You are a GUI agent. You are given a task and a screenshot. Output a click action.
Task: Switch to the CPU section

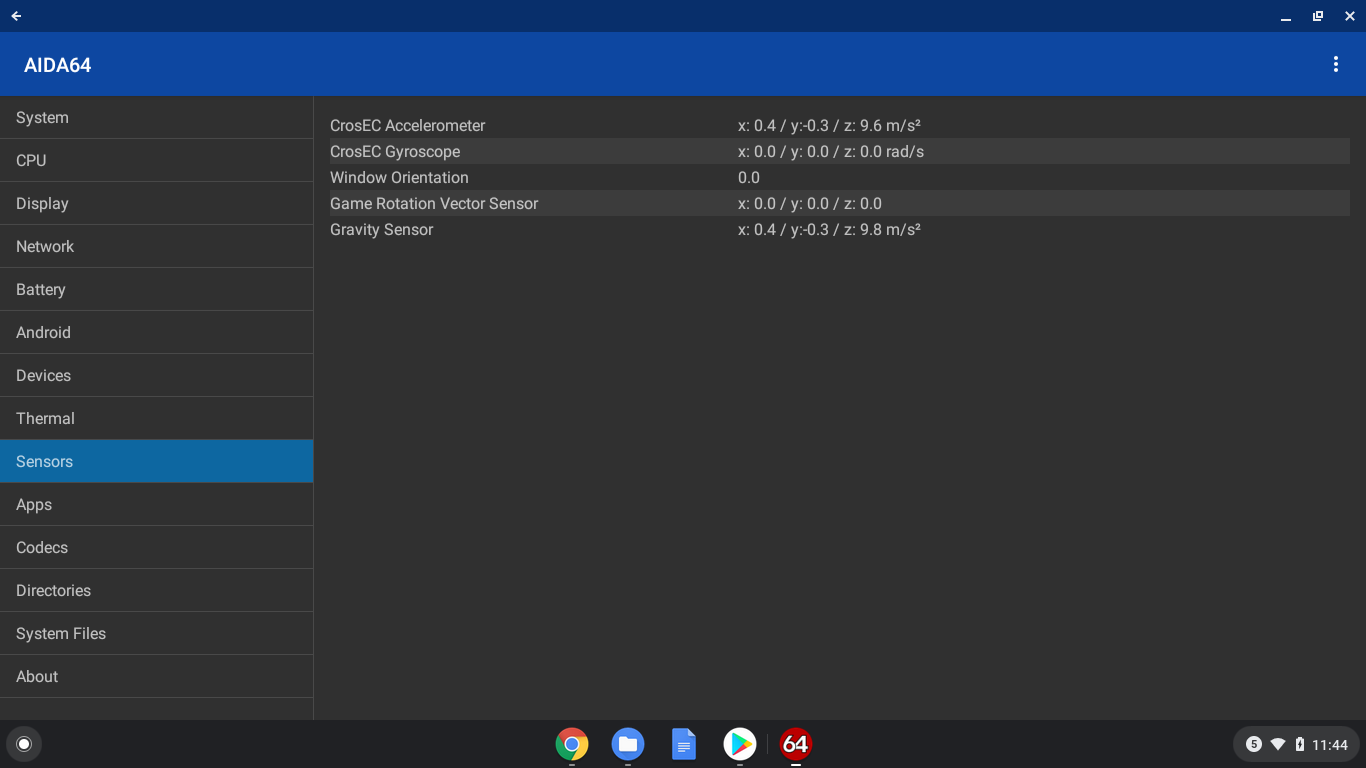click(x=156, y=161)
